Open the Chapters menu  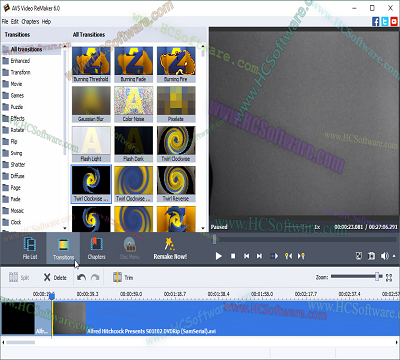pos(30,22)
